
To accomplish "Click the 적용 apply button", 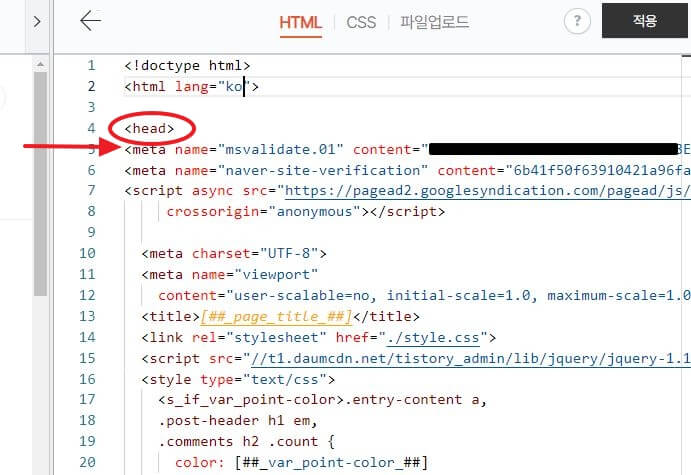I will pyautogui.click(x=644, y=21).
